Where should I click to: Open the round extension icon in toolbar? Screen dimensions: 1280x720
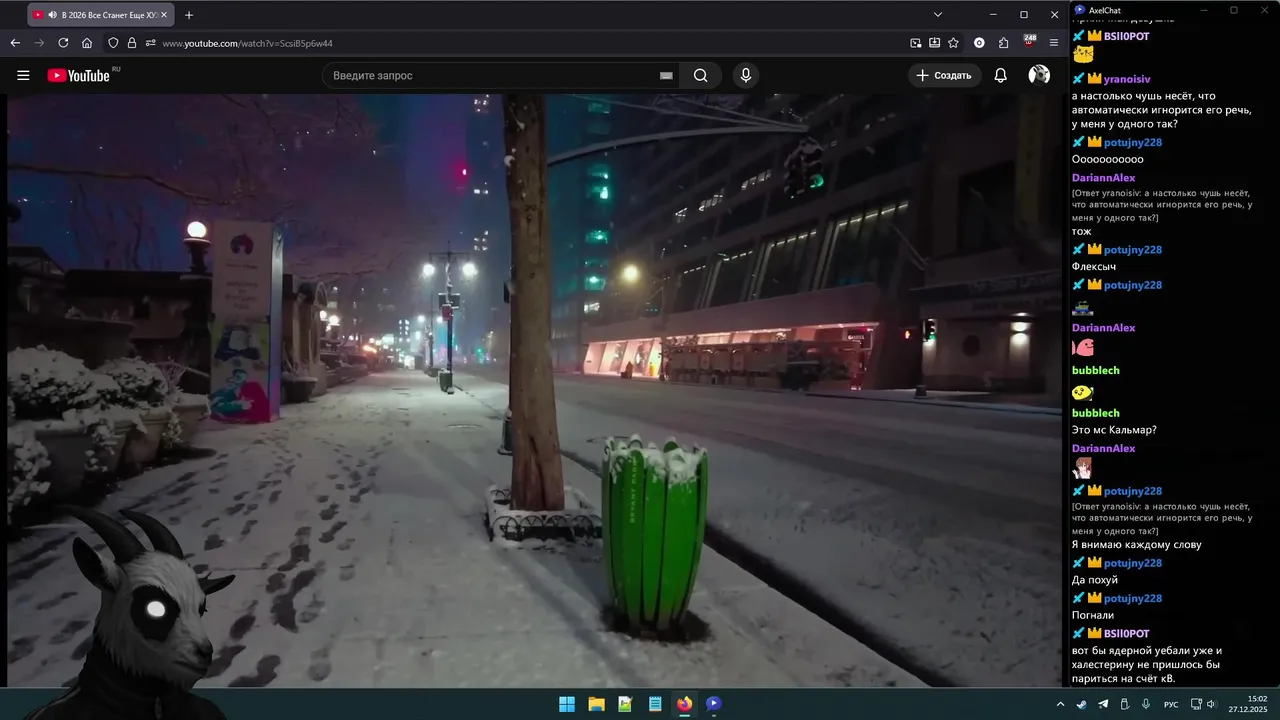coord(979,43)
